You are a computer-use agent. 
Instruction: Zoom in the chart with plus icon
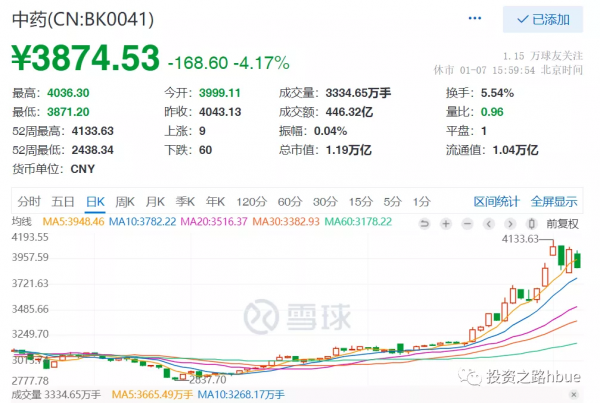tap(446, 224)
